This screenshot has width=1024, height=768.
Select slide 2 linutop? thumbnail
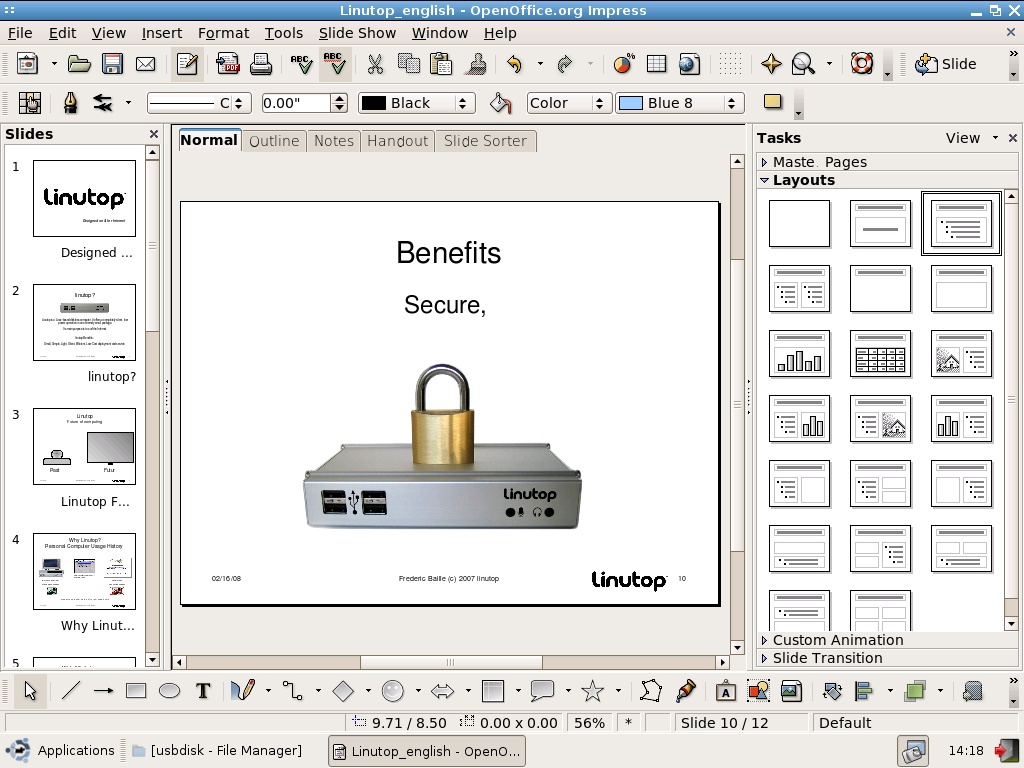tap(84, 323)
